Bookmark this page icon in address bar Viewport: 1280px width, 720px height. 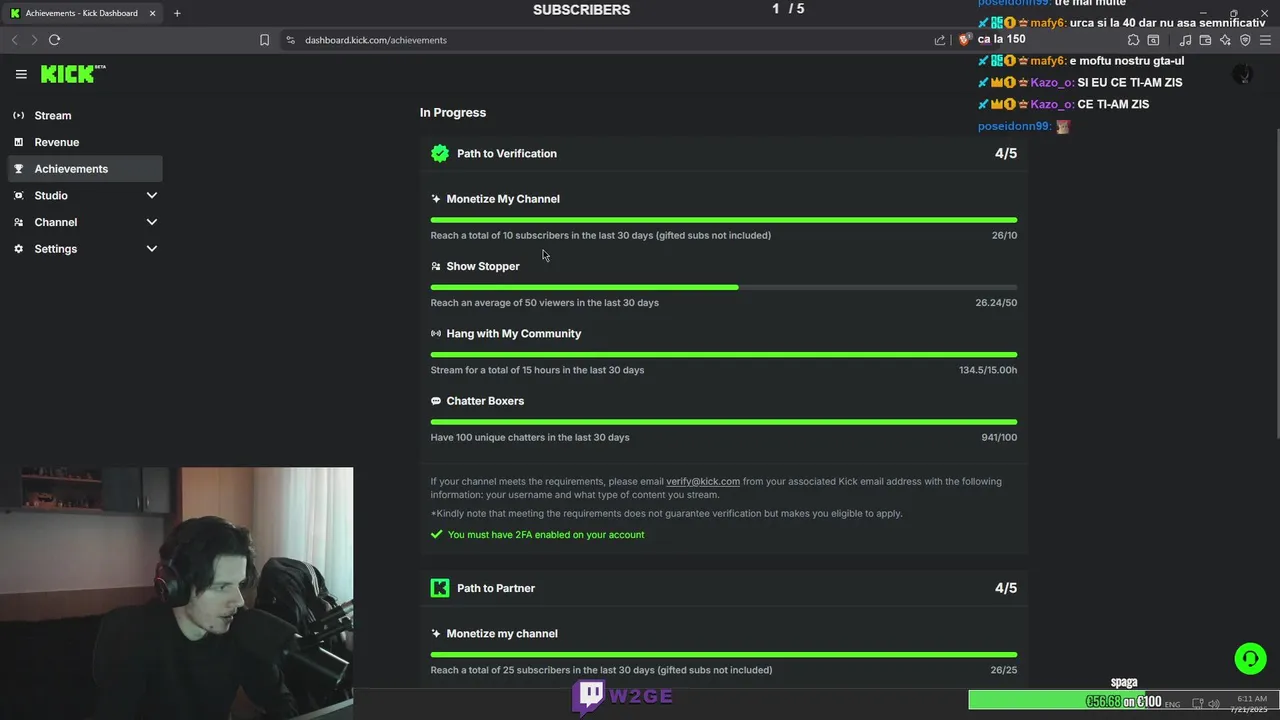click(x=264, y=40)
